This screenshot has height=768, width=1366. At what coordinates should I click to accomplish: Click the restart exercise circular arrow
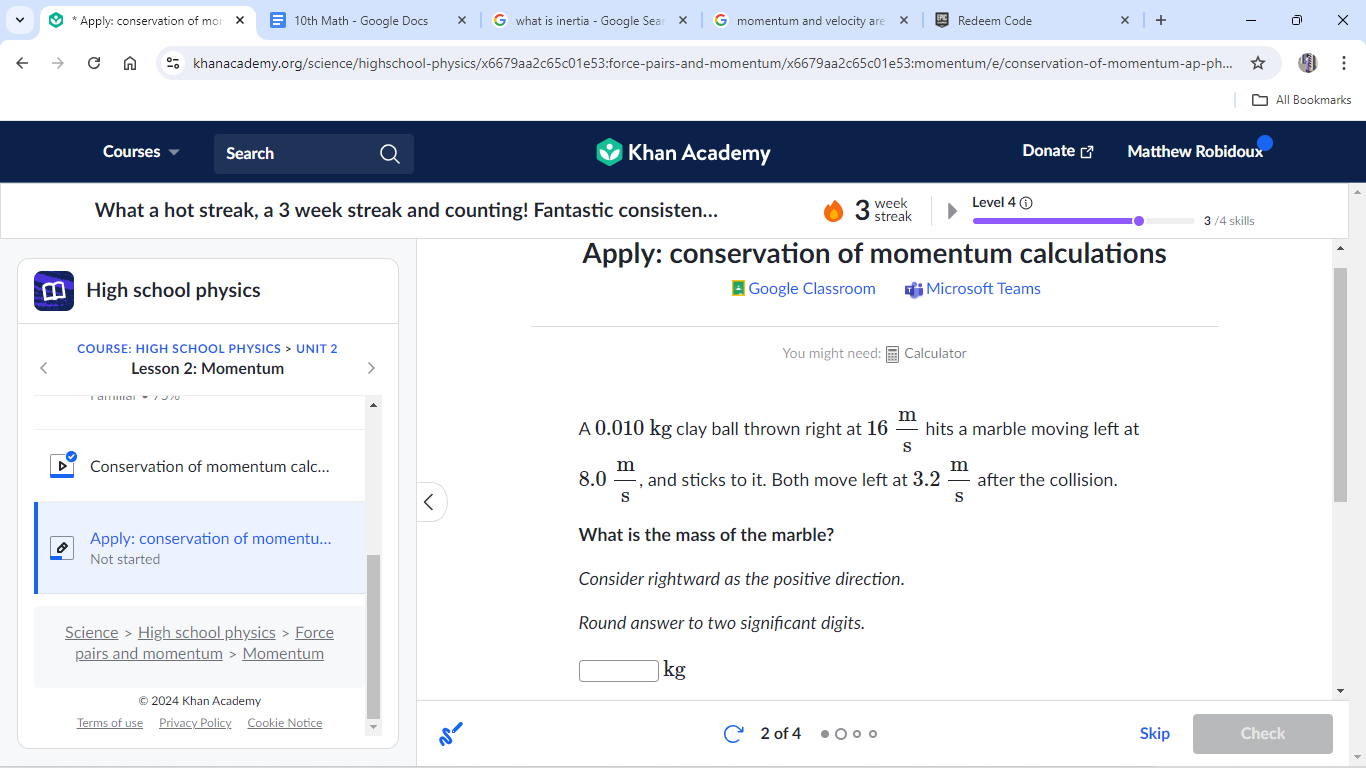coord(734,734)
